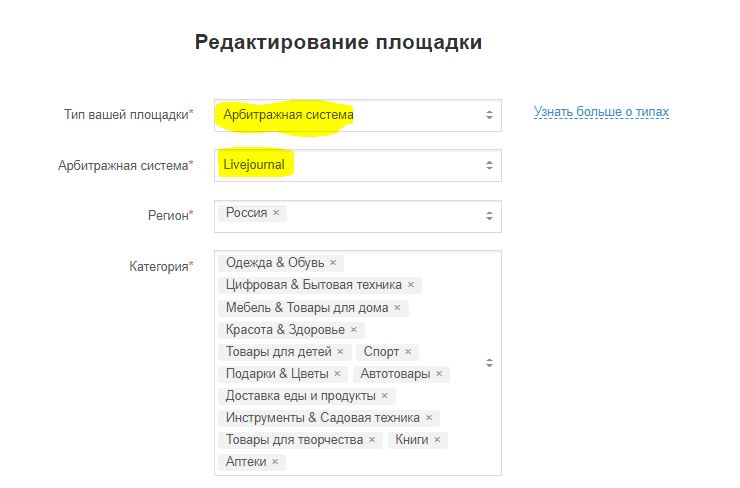
Task: Remove the Россия region tag
Action: (276, 213)
